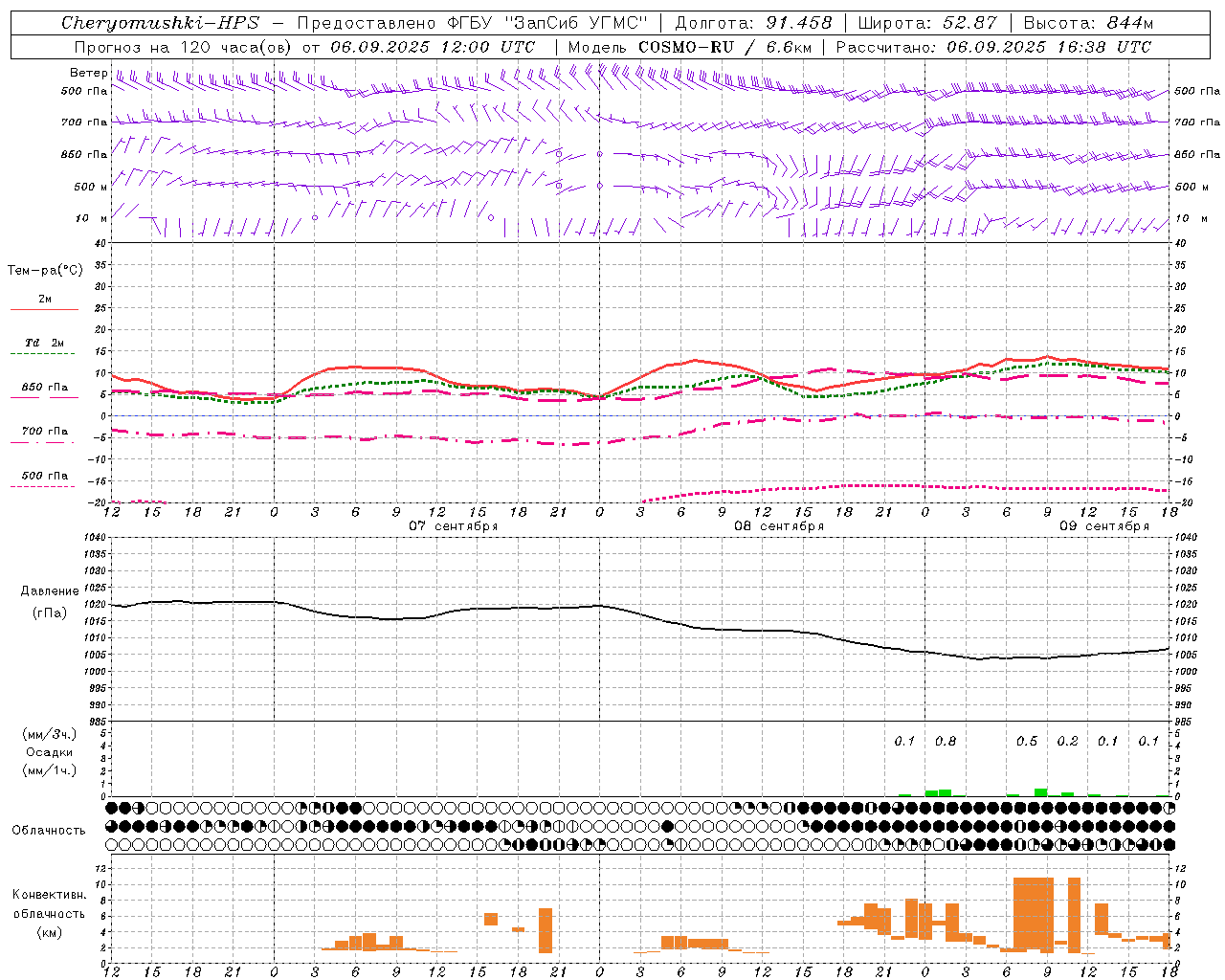
Task: Click the Осадки precipitation label
Action: point(50,752)
